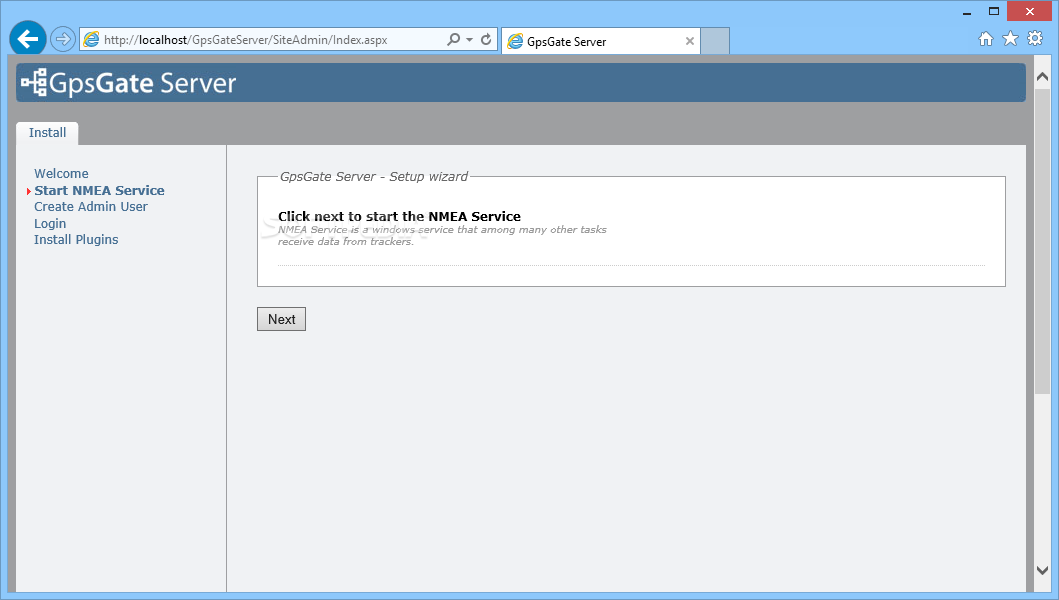Click the vertical scrollbar thumb
1059x600 pixels.
pyautogui.click(x=1042, y=241)
